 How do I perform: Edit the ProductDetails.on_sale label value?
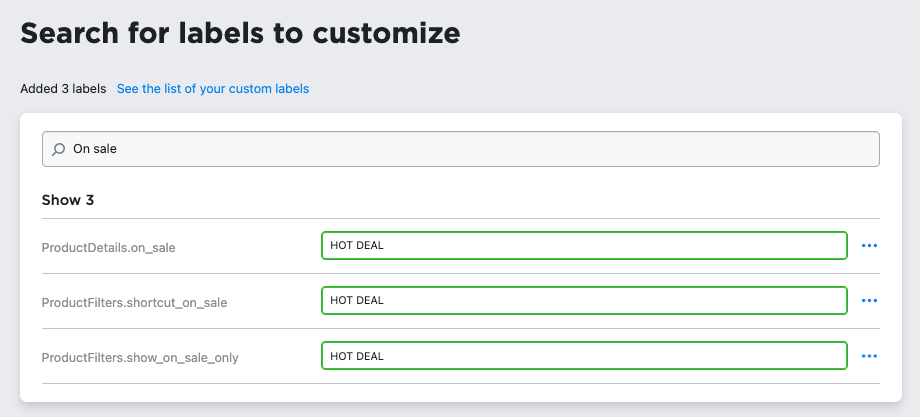tap(584, 246)
